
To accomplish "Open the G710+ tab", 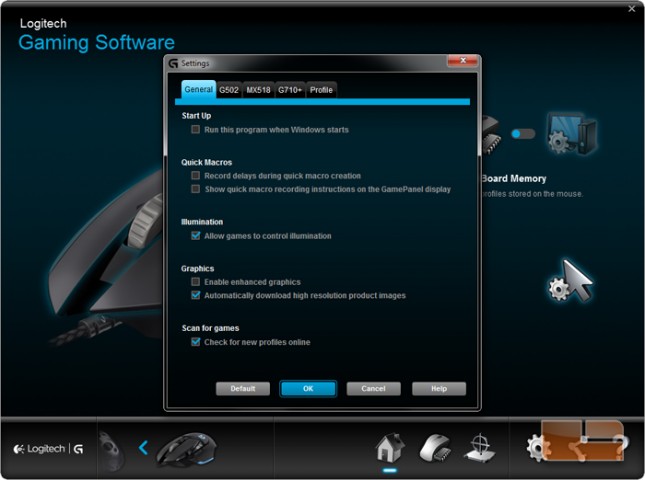I will tap(290, 90).
